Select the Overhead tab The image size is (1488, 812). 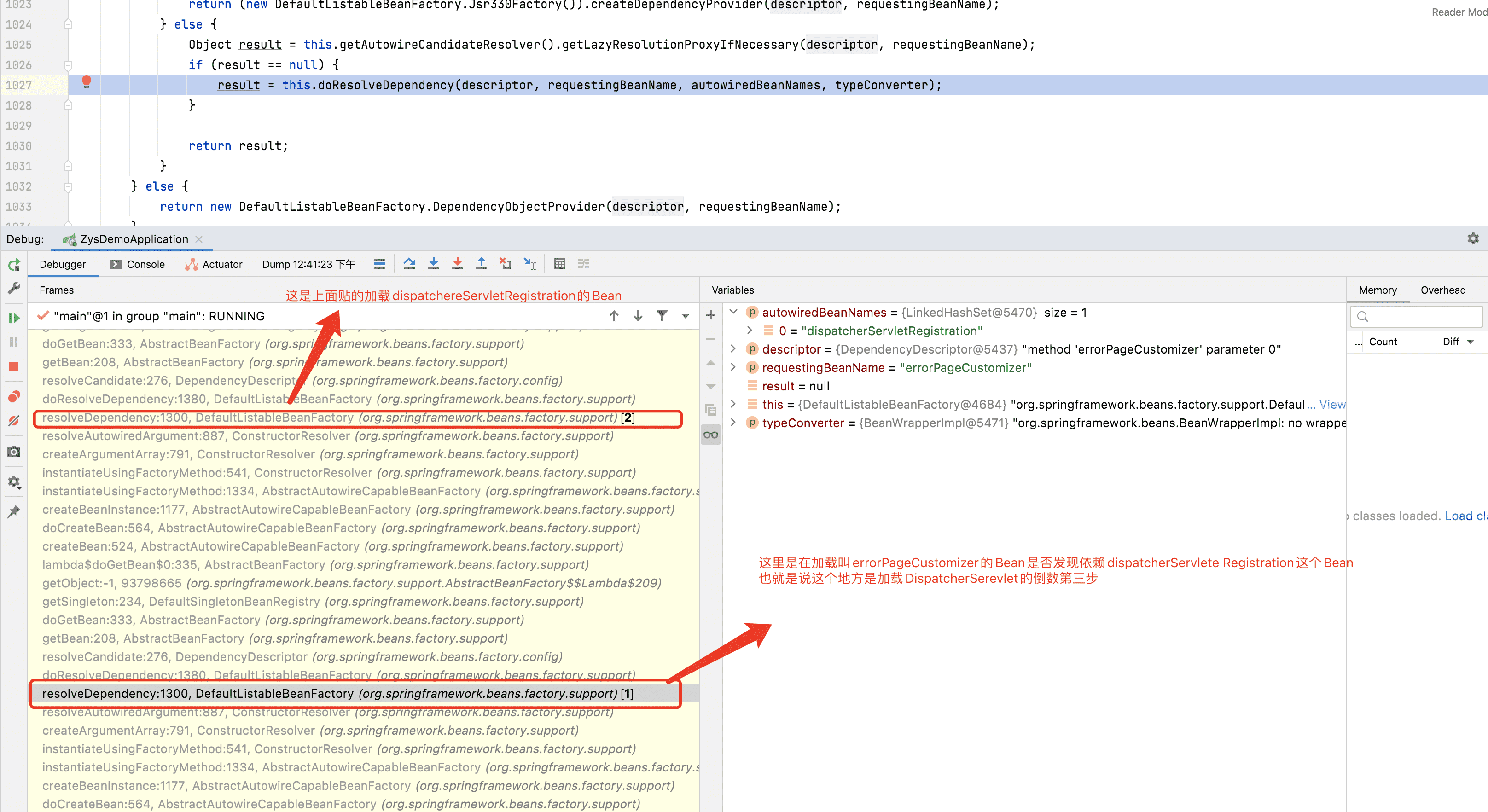[1443, 290]
